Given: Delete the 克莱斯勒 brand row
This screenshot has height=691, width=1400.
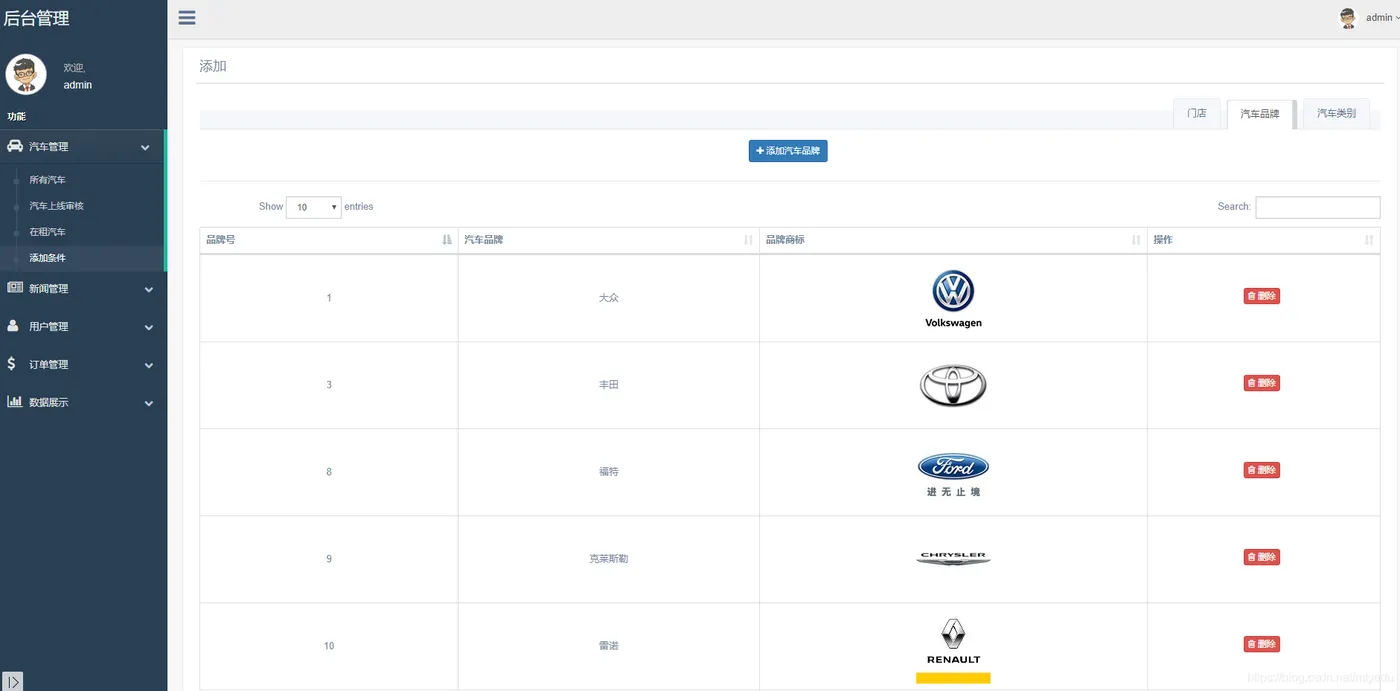Looking at the screenshot, I should [1261, 557].
